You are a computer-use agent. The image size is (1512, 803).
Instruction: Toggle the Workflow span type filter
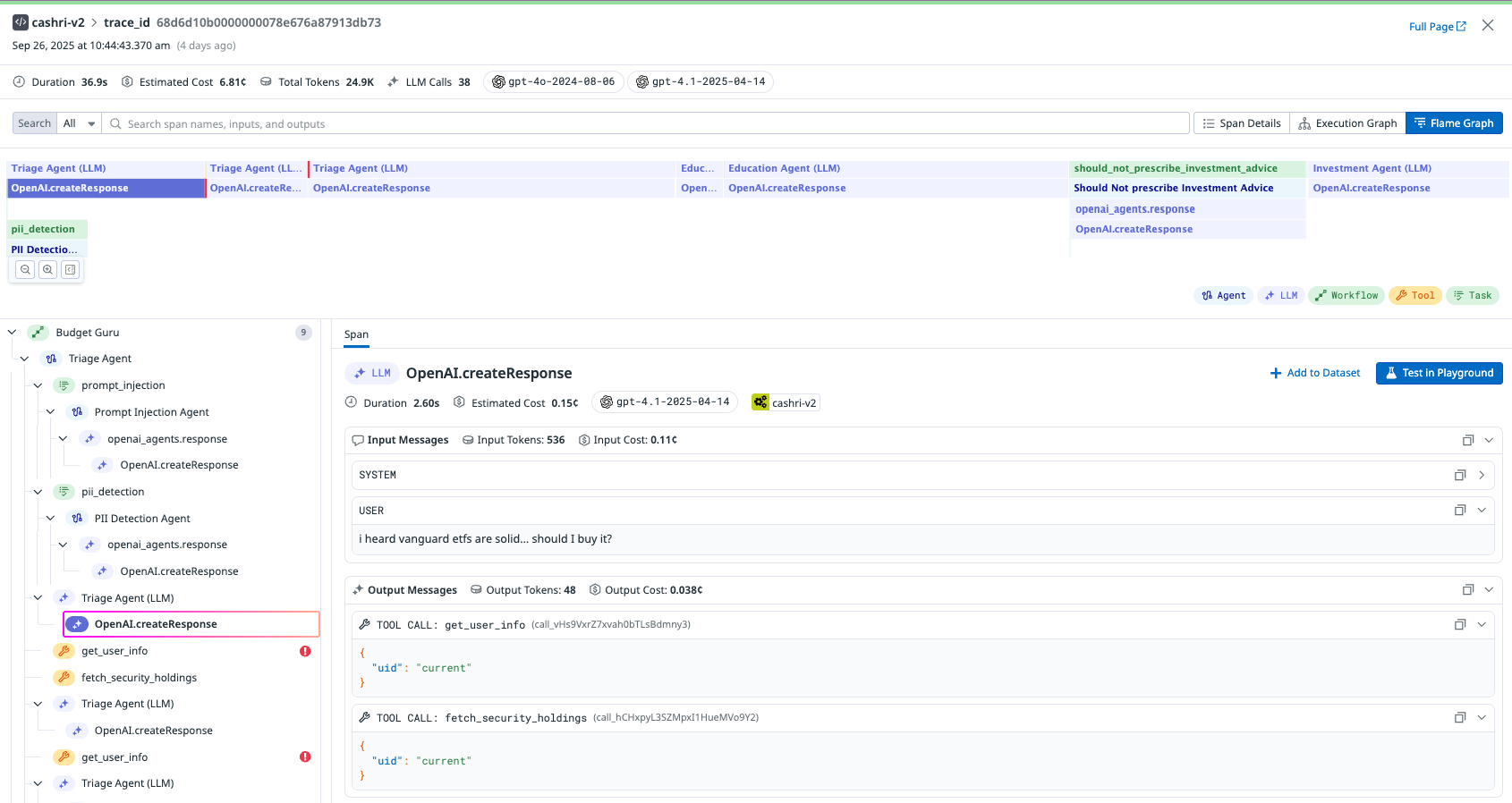tap(1346, 296)
